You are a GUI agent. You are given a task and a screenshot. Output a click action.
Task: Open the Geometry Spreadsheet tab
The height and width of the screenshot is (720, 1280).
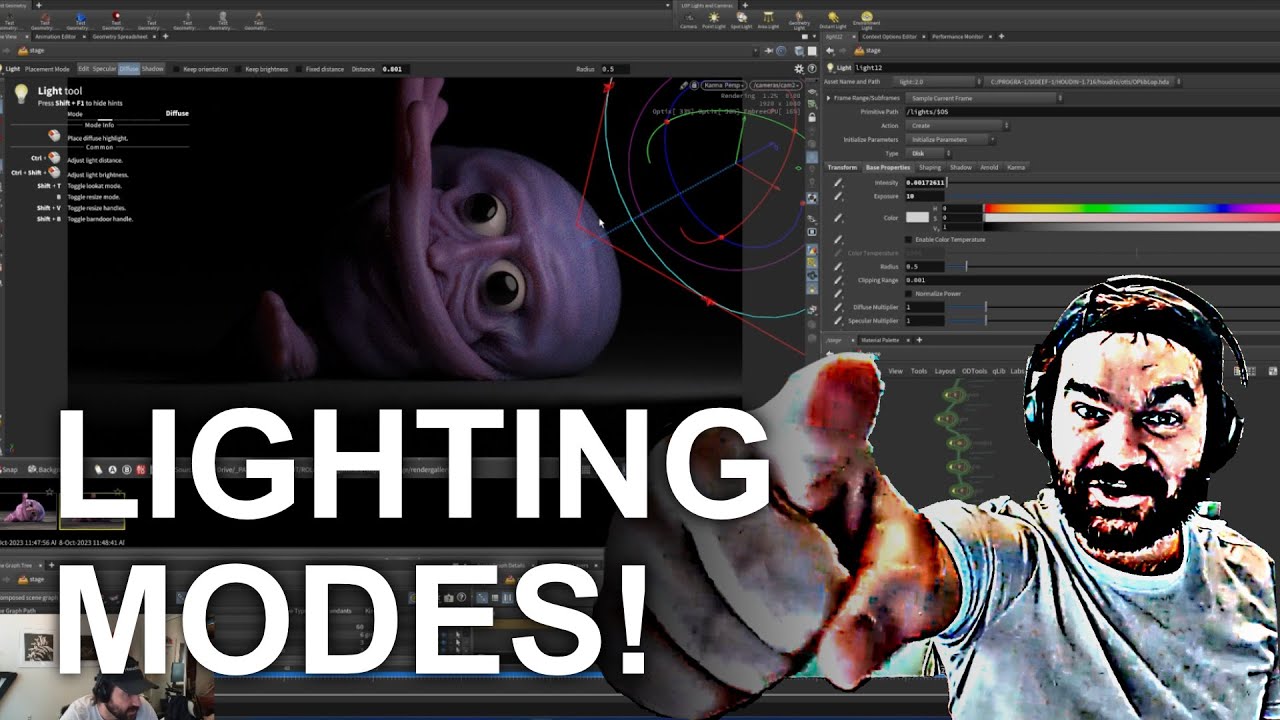tap(120, 36)
